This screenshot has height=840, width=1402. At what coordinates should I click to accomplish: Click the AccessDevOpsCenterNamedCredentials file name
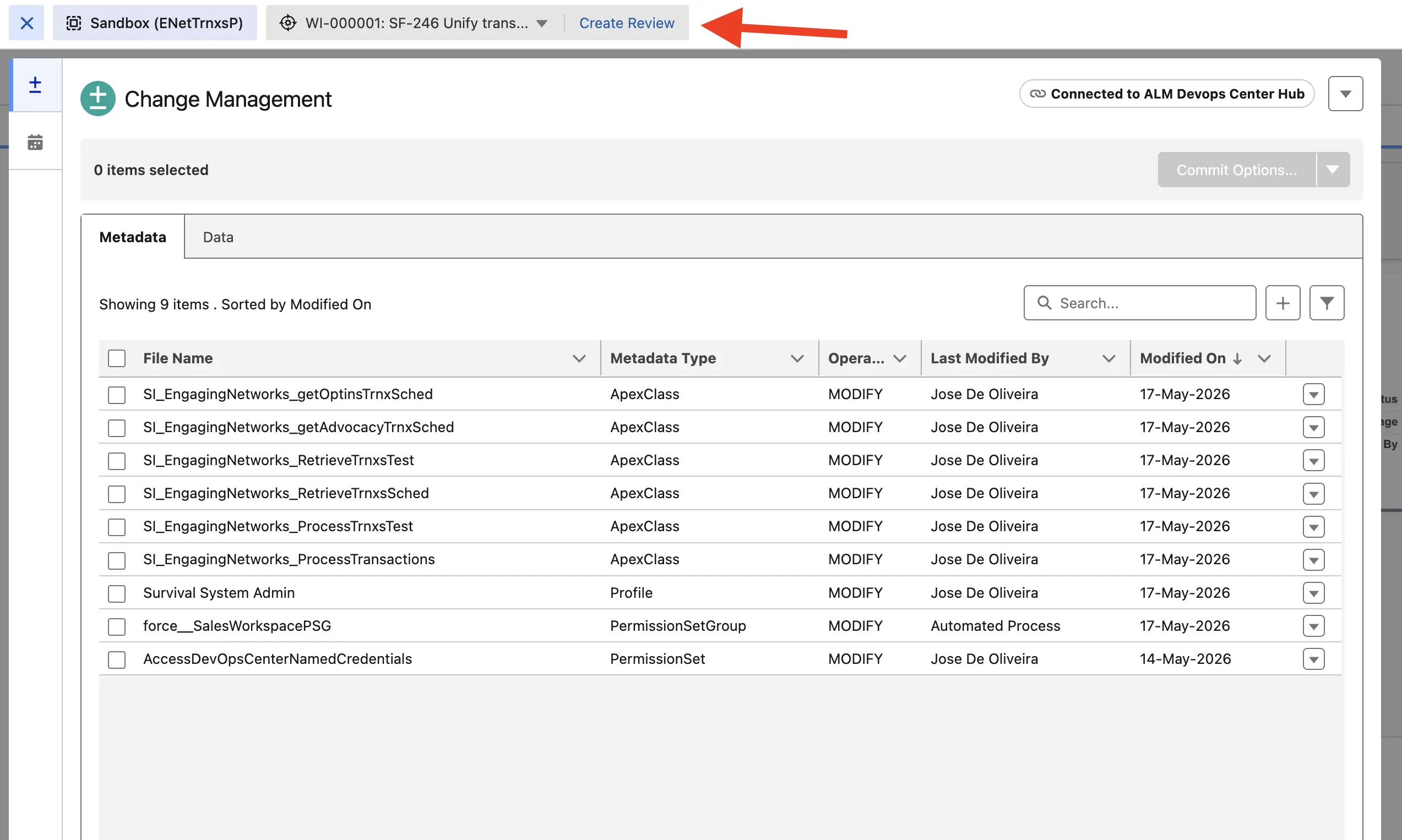tap(278, 658)
